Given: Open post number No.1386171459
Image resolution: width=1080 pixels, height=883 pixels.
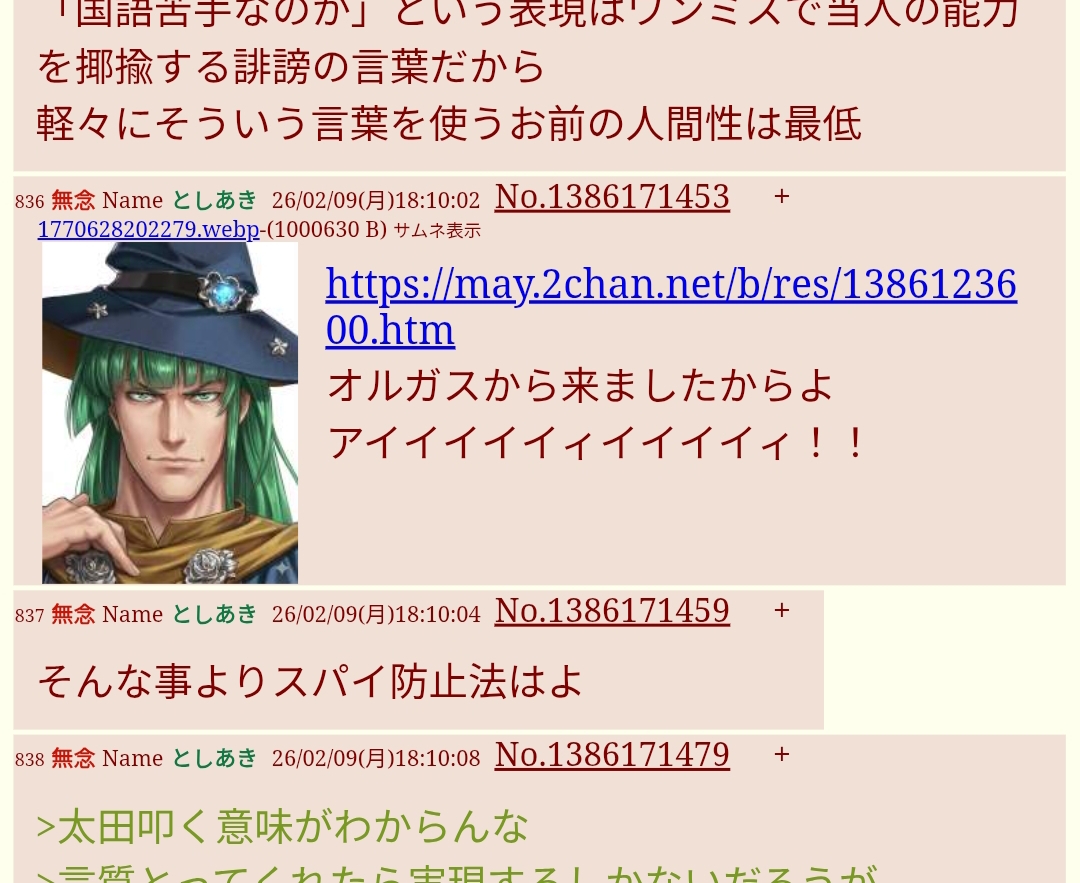Looking at the screenshot, I should pyautogui.click(x=612, y=611).
